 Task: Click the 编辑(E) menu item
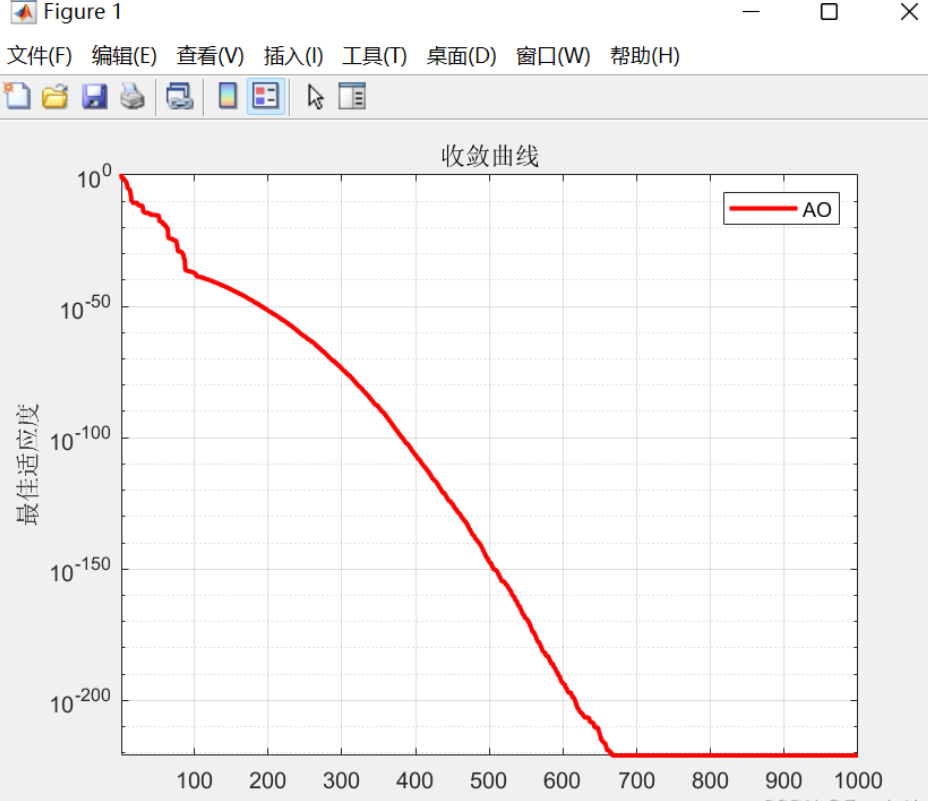pyautogui.click(x=123, y=56)
